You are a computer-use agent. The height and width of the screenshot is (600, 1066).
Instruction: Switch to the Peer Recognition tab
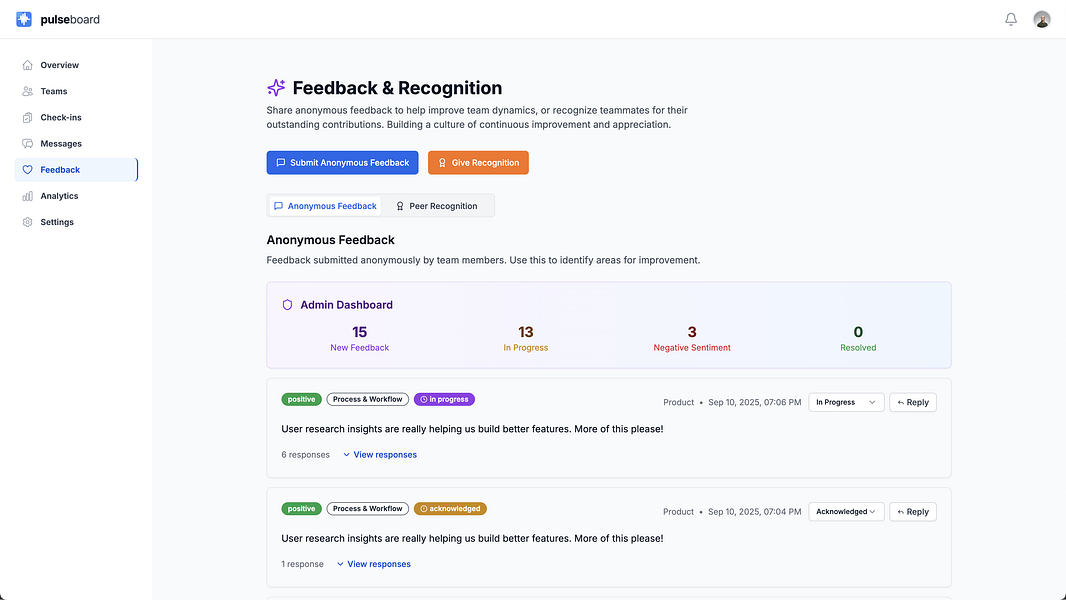coord(437,206)
